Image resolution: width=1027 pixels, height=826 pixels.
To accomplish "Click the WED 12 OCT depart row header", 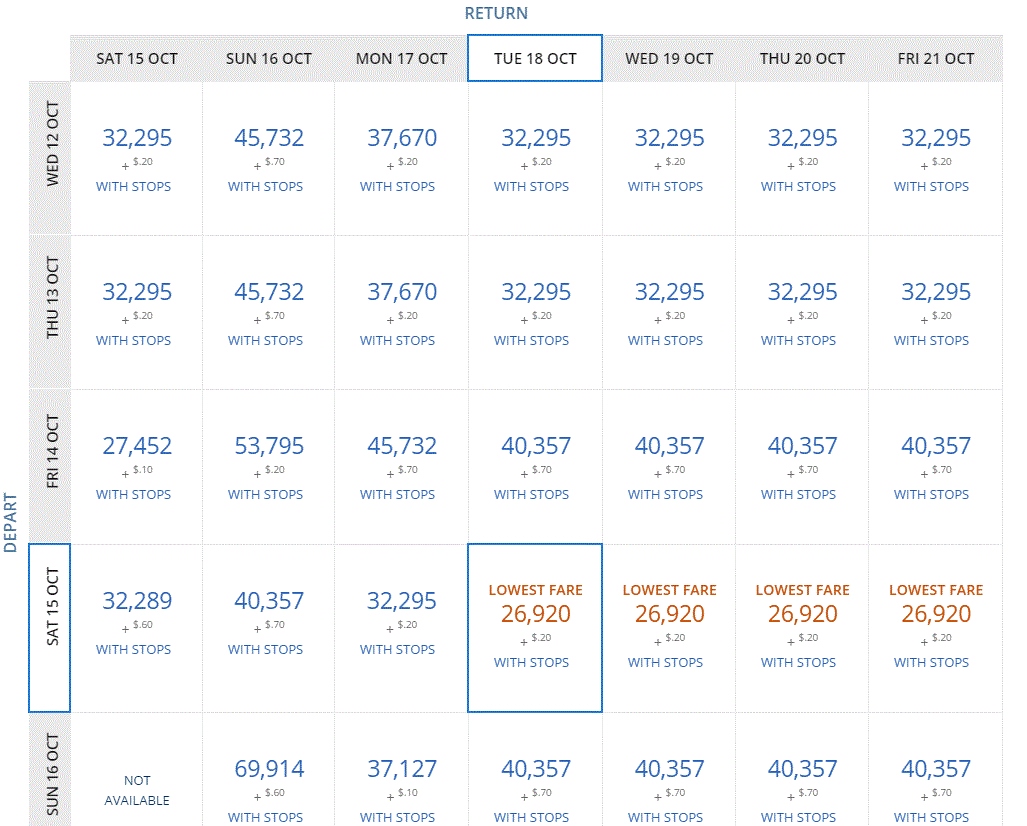I will (50, 158).
